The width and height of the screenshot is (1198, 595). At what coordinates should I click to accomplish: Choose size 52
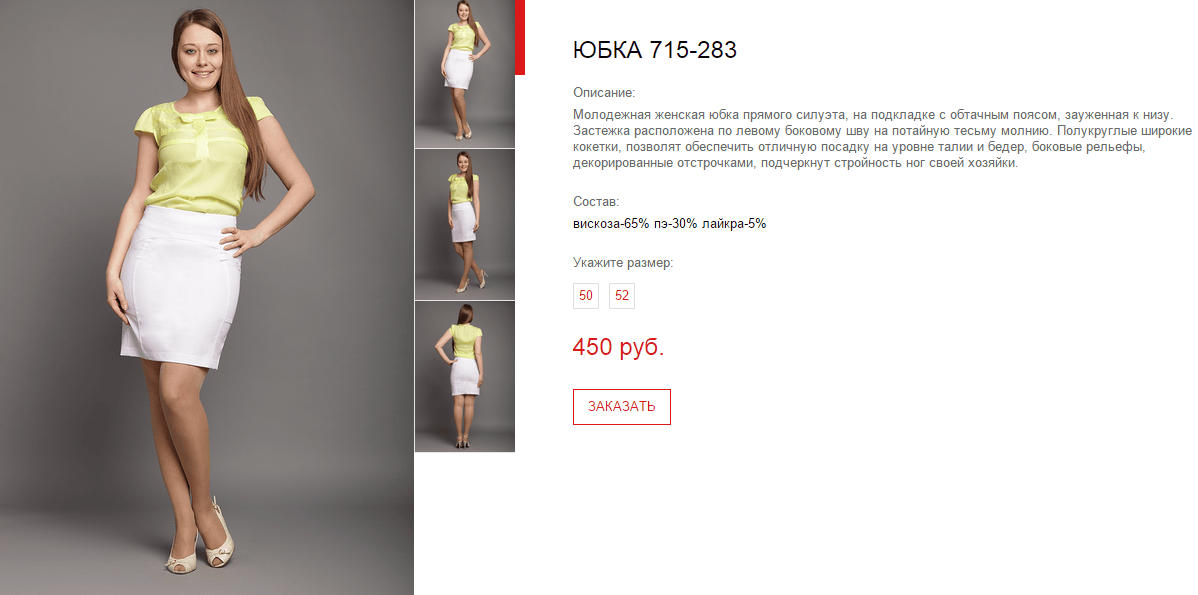622,296
